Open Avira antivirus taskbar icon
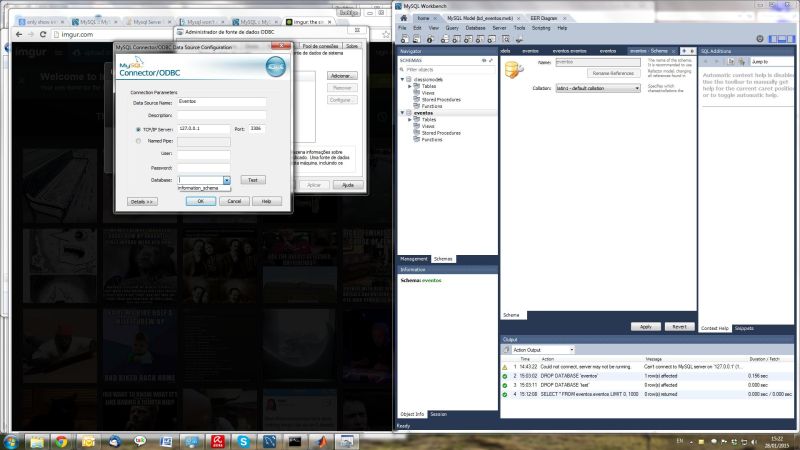This screenshot has height=450, width=800. tap(218, 441)
